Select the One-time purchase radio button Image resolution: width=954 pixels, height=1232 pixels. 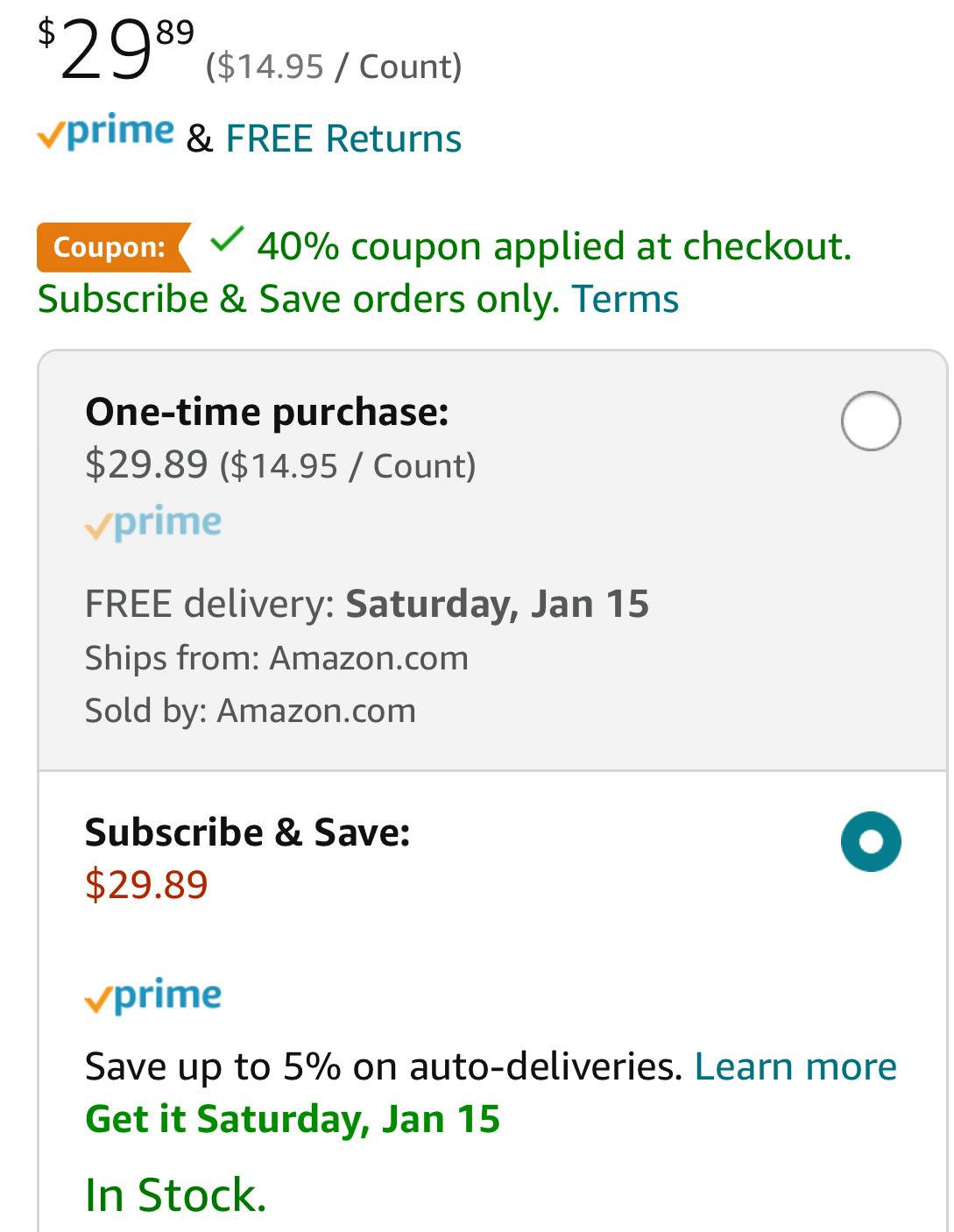(870, 421)
